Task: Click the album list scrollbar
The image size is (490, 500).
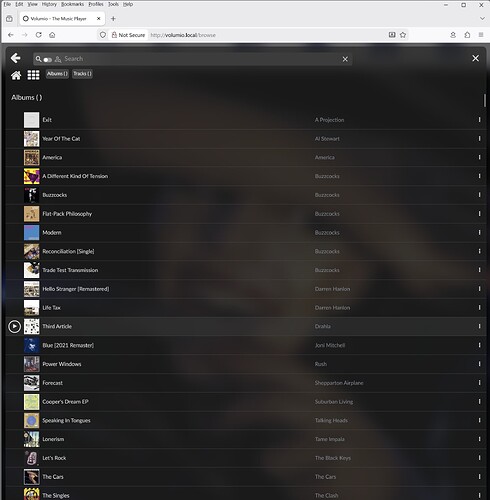Action: (x=484, y=101)
